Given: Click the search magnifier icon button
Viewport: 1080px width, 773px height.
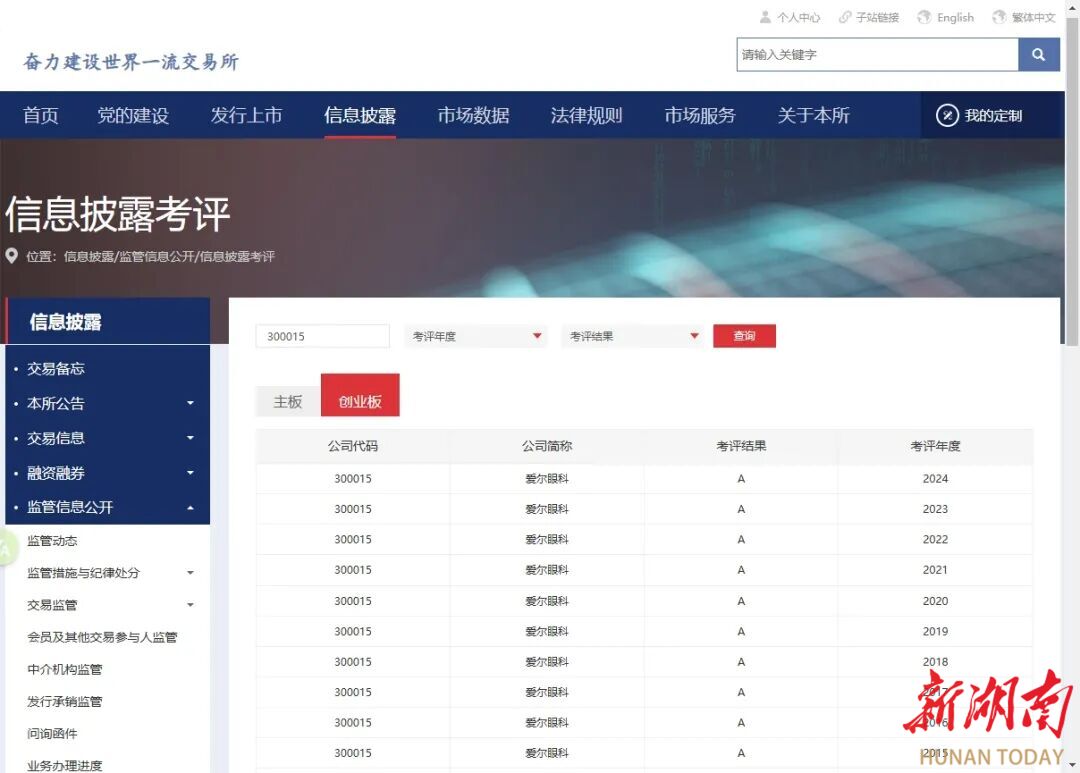Looking at the screenshot, I should click(x=1038, y=55).
